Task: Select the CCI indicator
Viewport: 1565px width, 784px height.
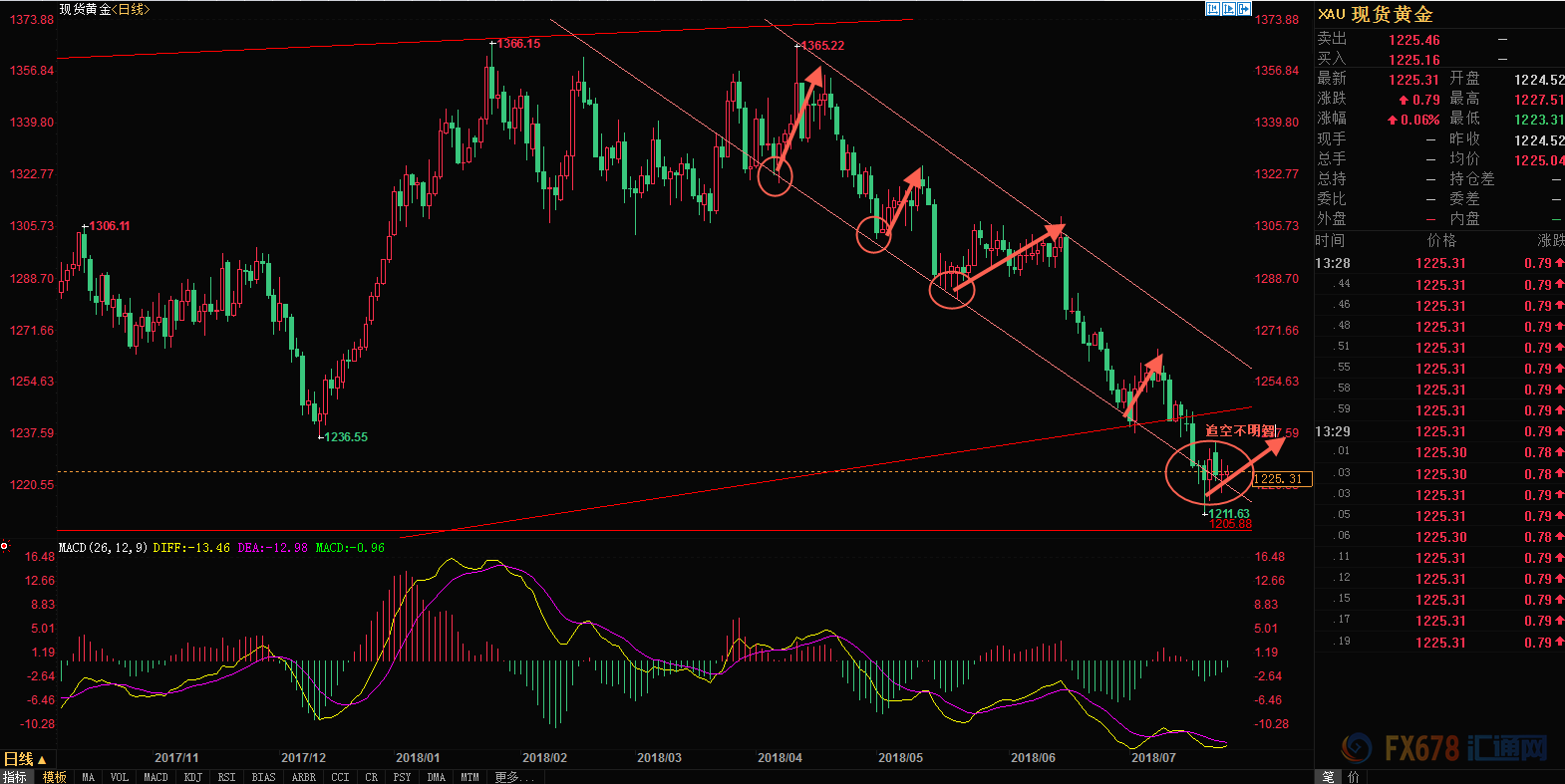Action: point(340,777)
